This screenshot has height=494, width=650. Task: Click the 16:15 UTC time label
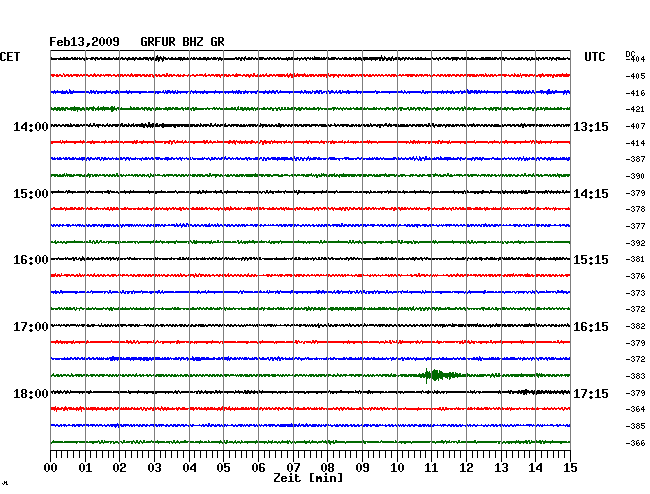coord(591,327)
